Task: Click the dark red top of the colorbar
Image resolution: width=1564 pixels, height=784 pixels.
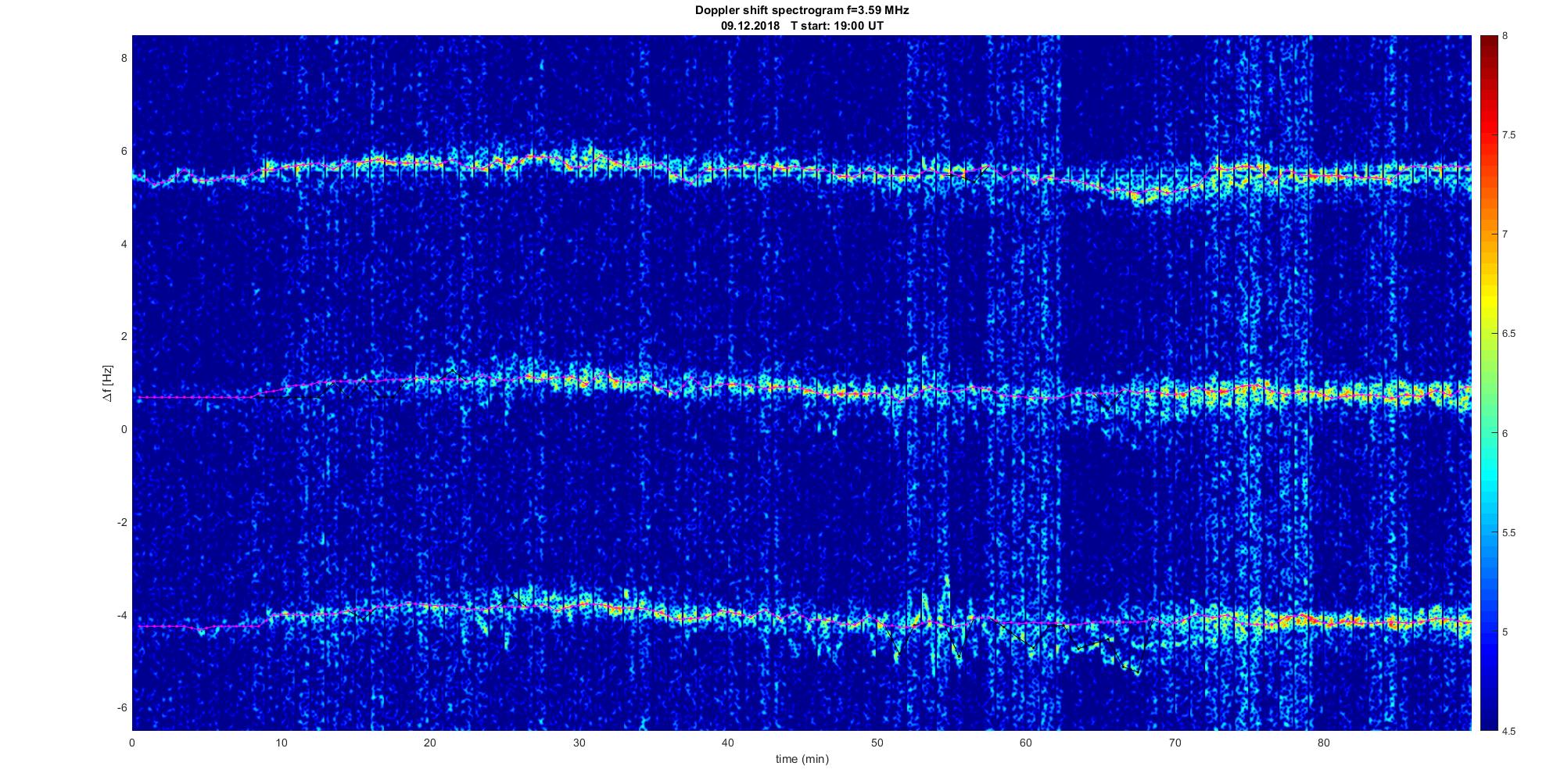Action: (x=1488, y=41)
